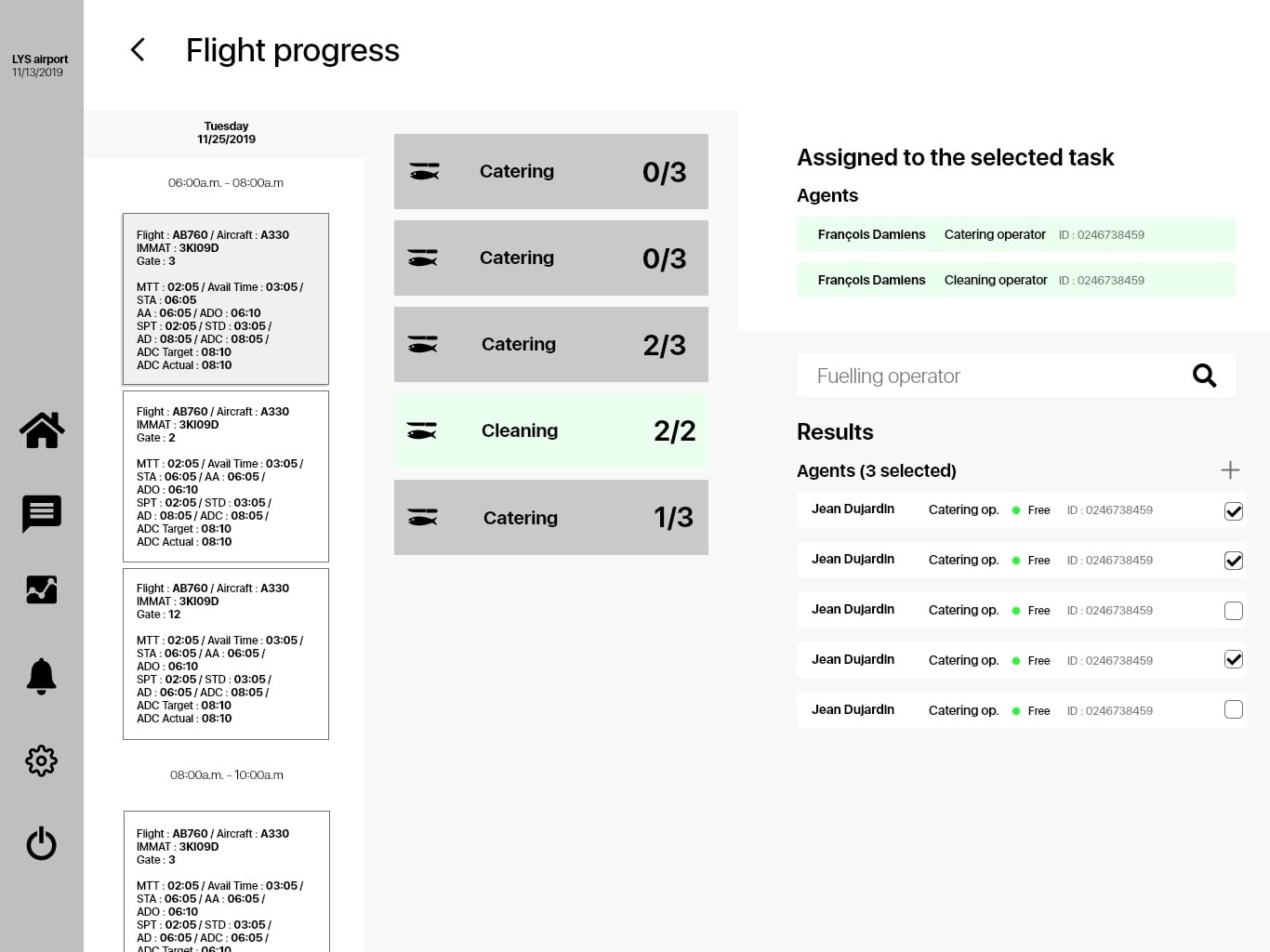The image size is (1270, 952).
Task: Open the analytics chart icon
Action: [x=42, y=590]
